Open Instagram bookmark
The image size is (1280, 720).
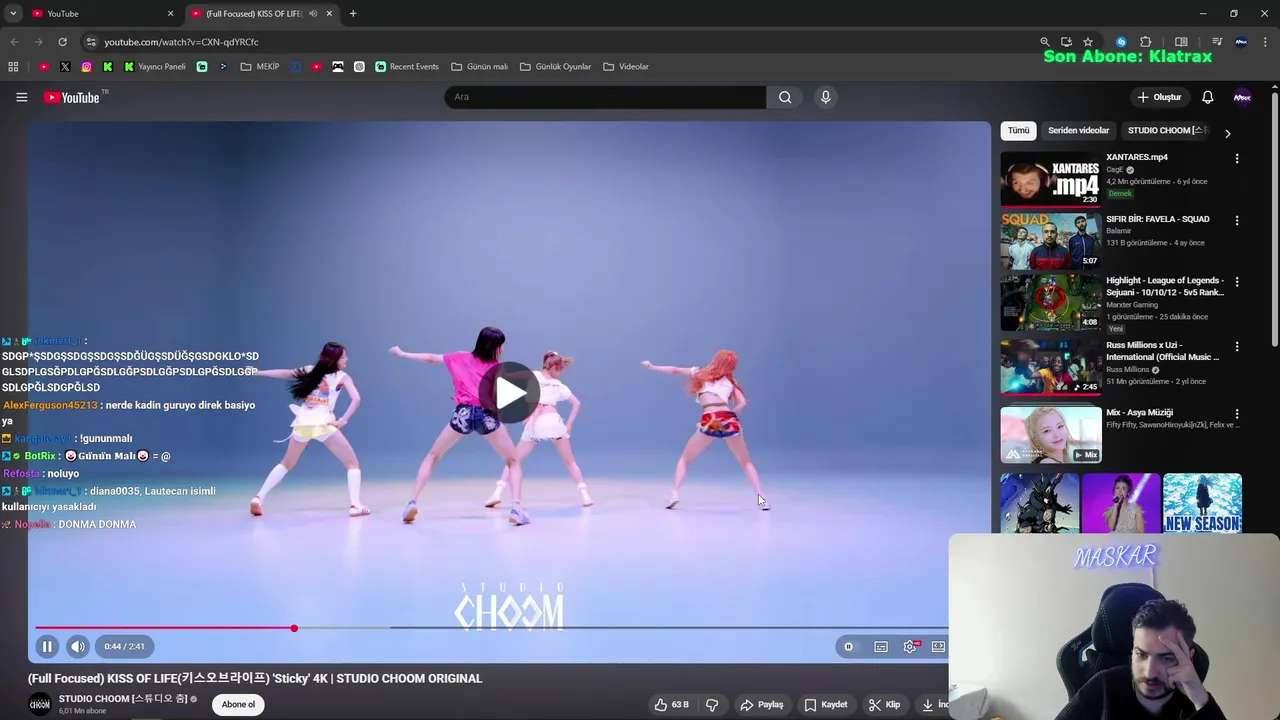point(87,67)
